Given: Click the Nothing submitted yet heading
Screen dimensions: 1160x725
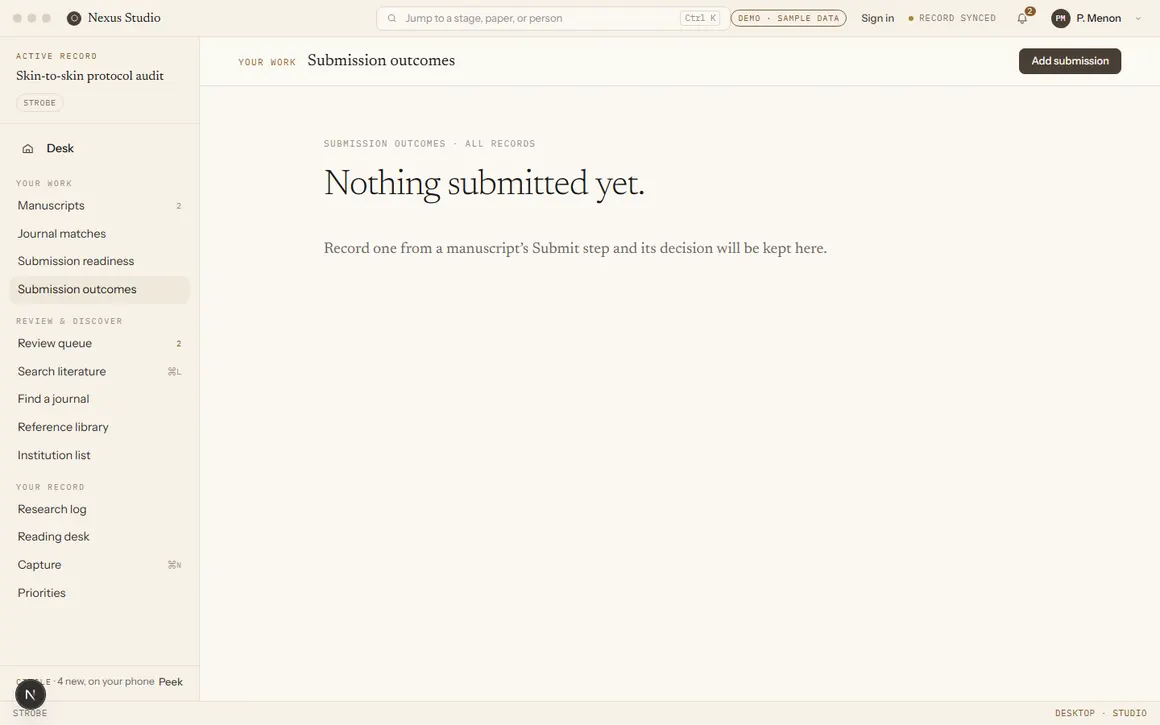Looking at the screenshot, I should [484, 183].
